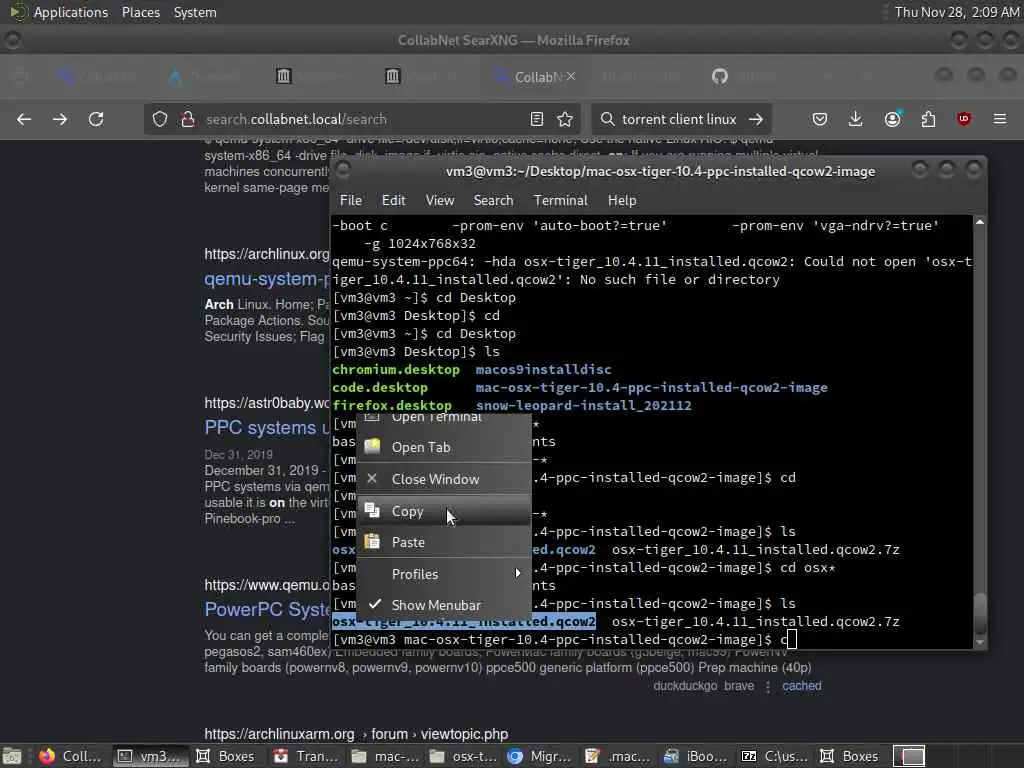Click 'osx-tiger_10.4.11_installed.qcow2.7z' in last ls output
The image size is (1024, 768).
click(756, 622)
